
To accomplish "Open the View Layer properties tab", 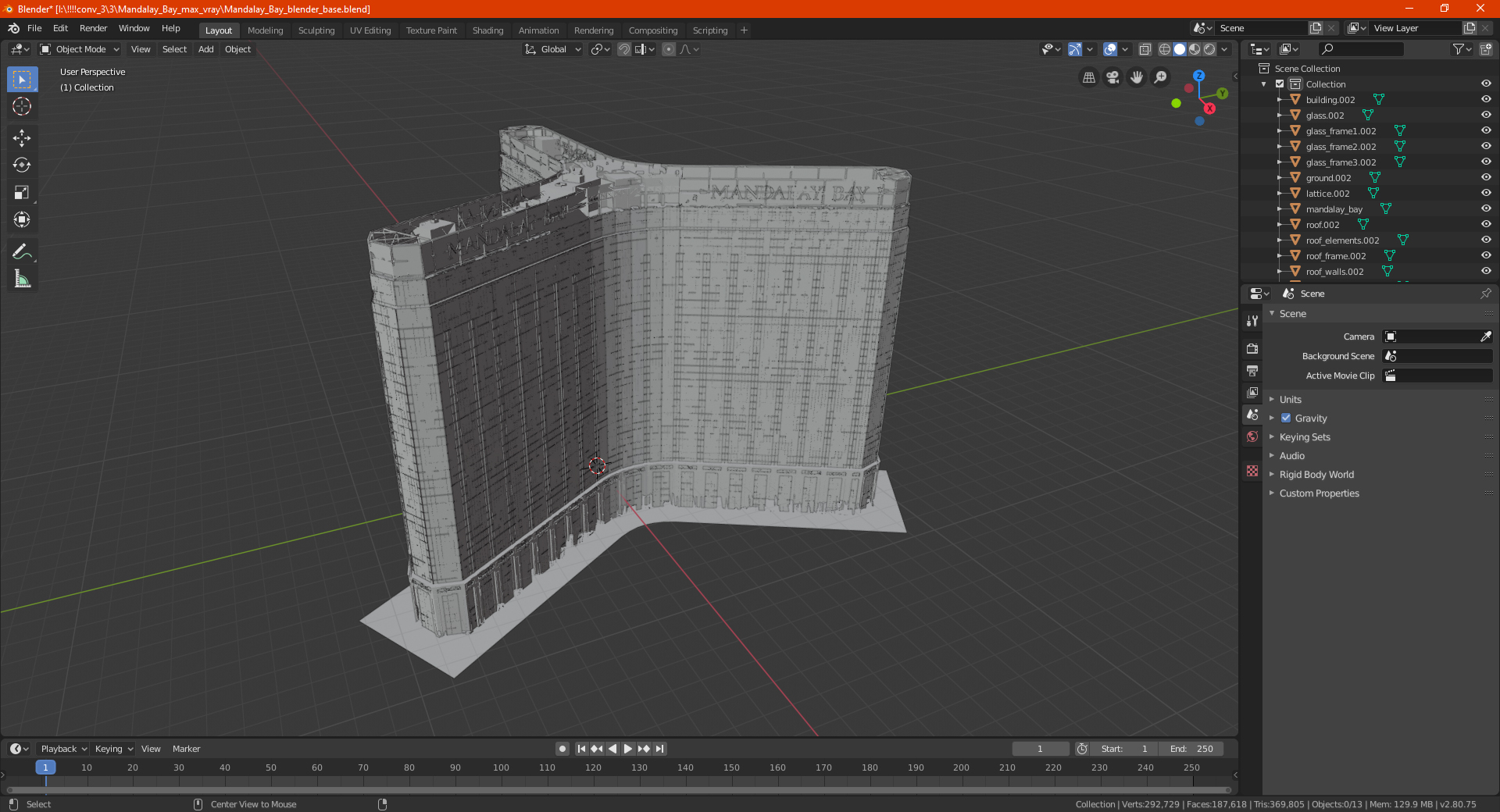I will pos(1252,392).
